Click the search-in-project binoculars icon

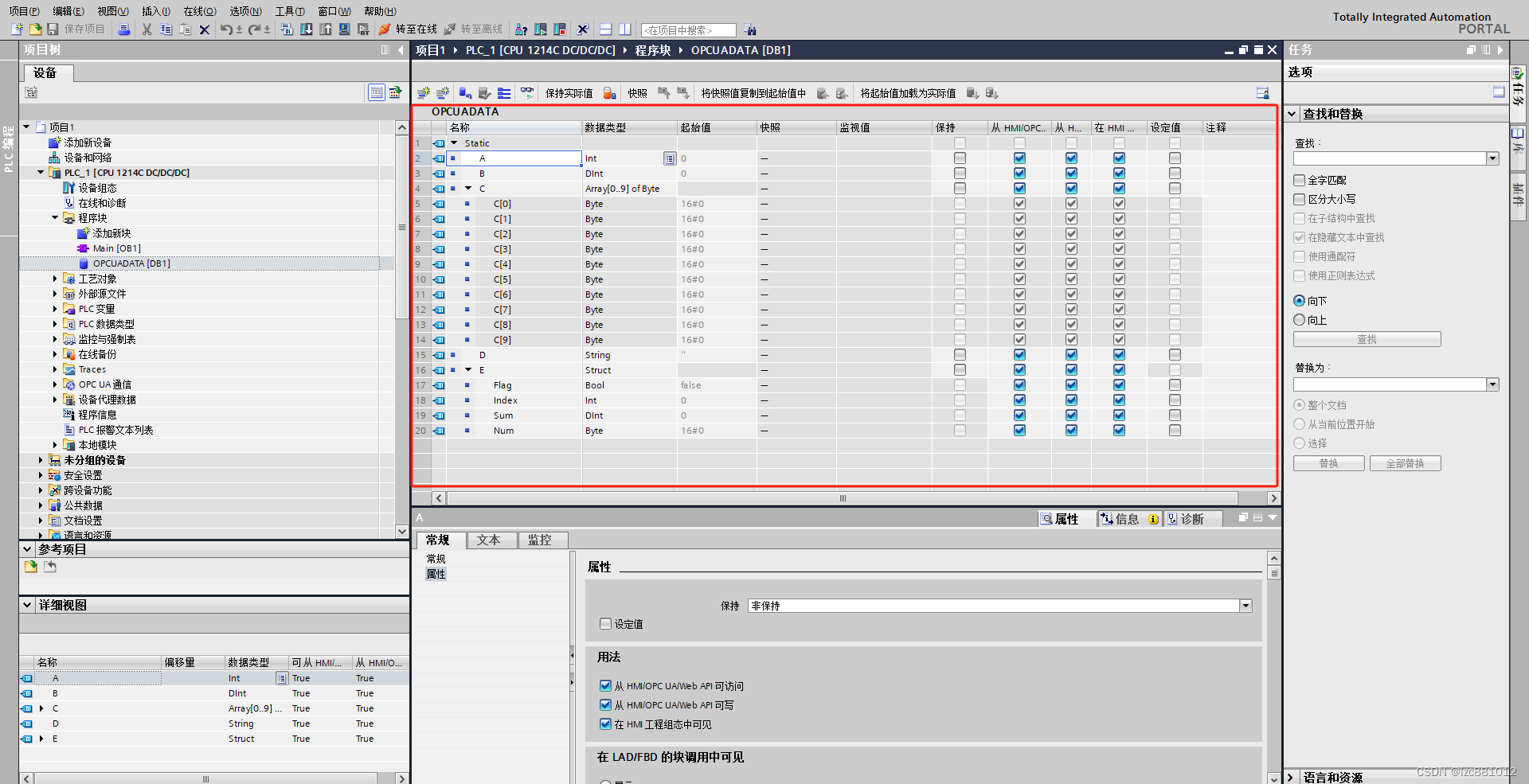(x=750, y=29)
